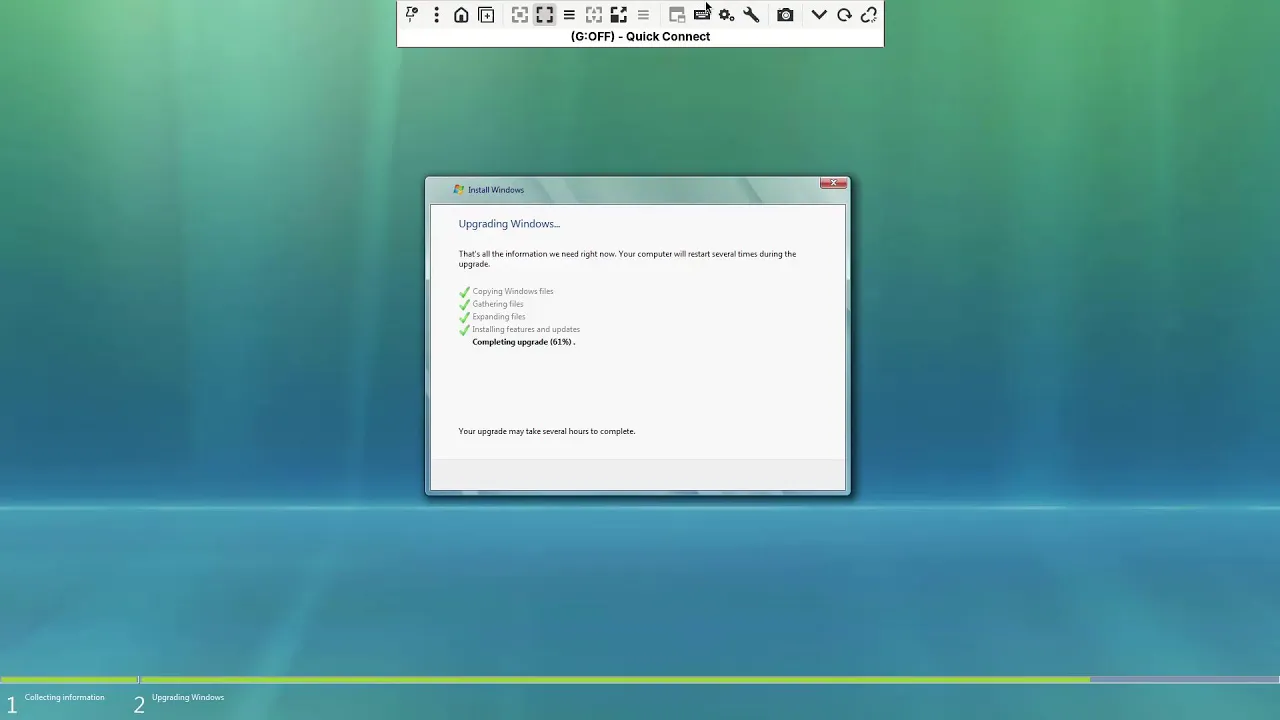Take a screenshot with camera icon
Image resolution: width=1280 pixels, height=720 pixels.
coord(785,14)
